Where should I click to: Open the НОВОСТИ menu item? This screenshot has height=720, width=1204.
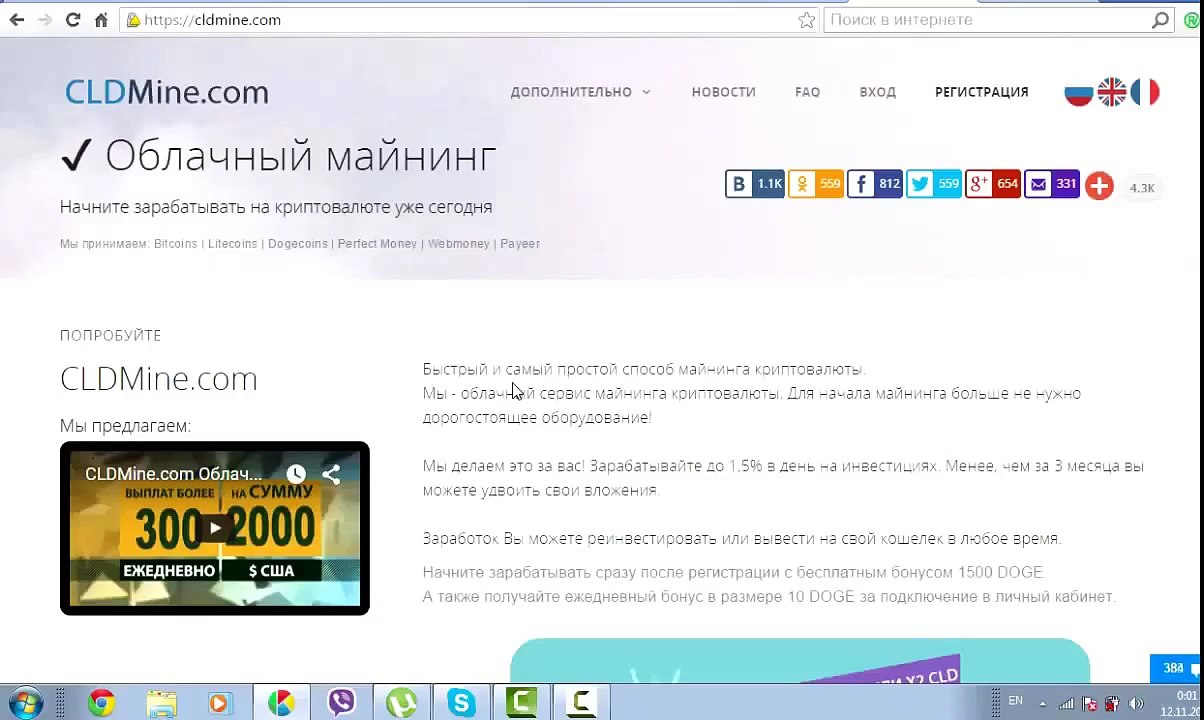tap(723, 92)
